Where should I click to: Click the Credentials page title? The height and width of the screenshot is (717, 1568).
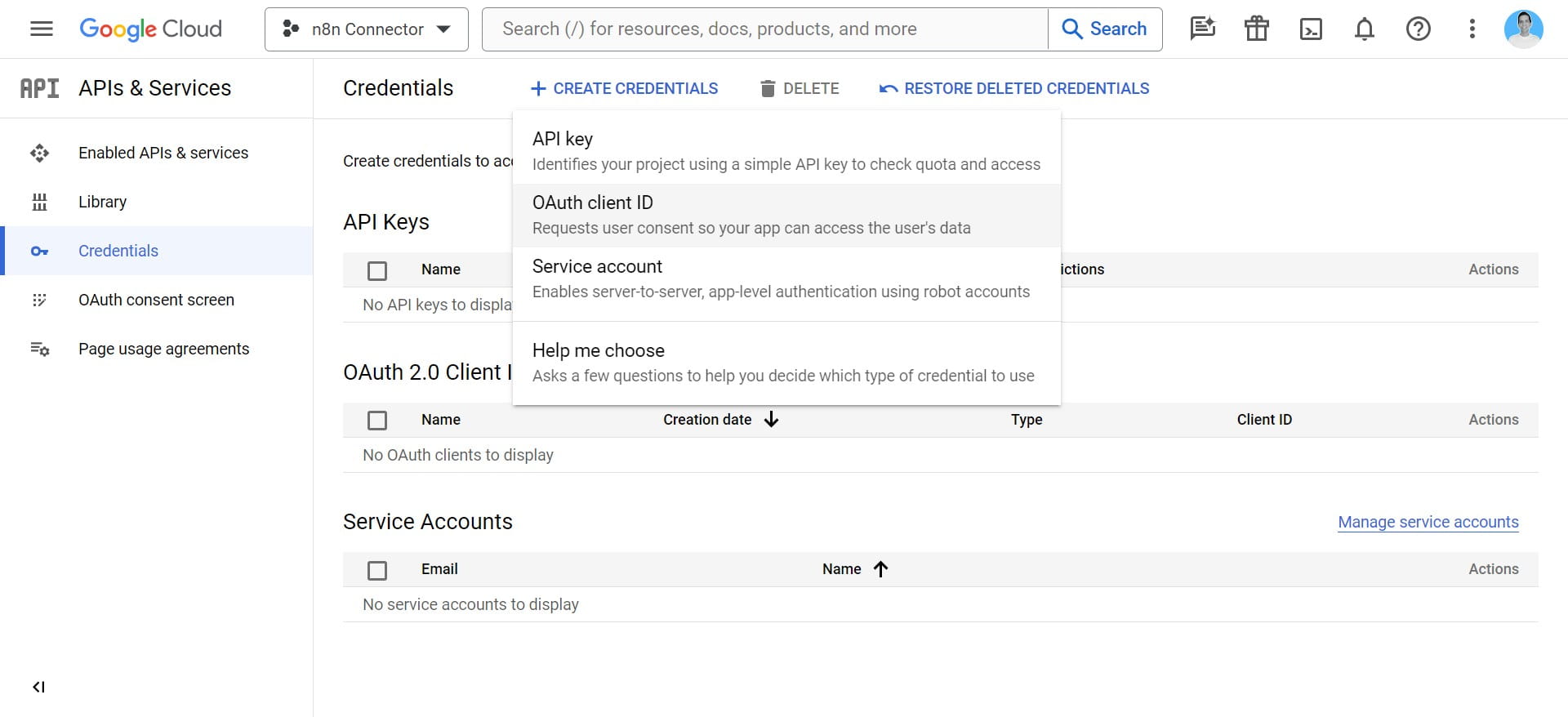(x=398, y=88)
